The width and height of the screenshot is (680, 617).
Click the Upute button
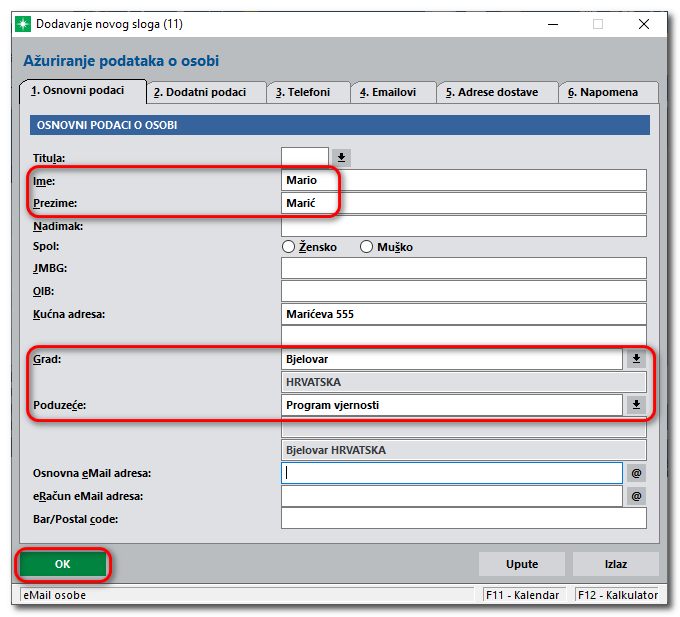[521, 564]
